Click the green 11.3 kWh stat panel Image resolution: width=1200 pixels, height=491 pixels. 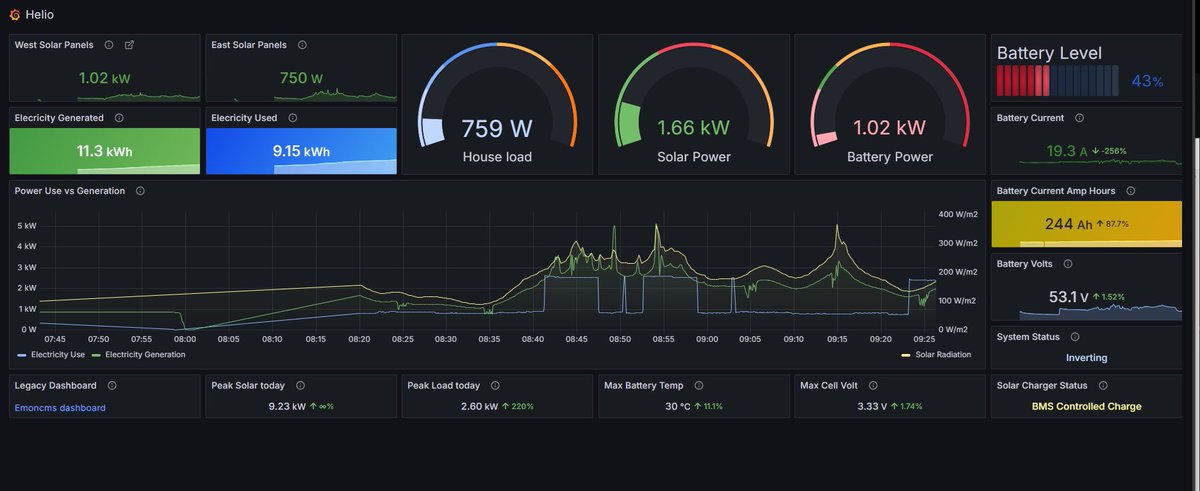[x=105, y=151]
